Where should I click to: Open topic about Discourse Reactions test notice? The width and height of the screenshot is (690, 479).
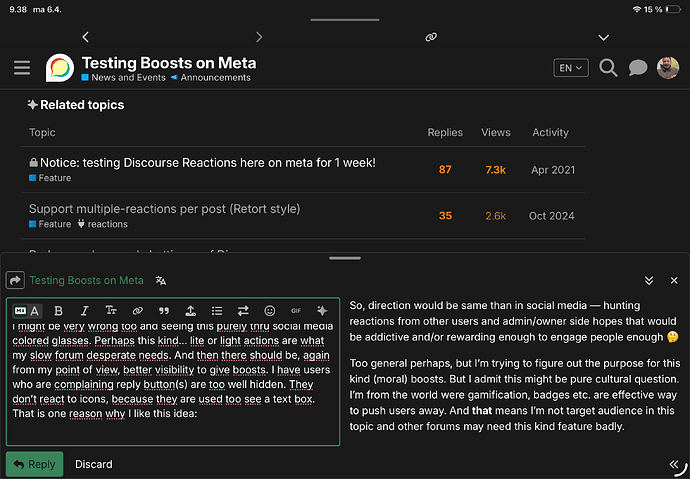[x=208, y=163]
